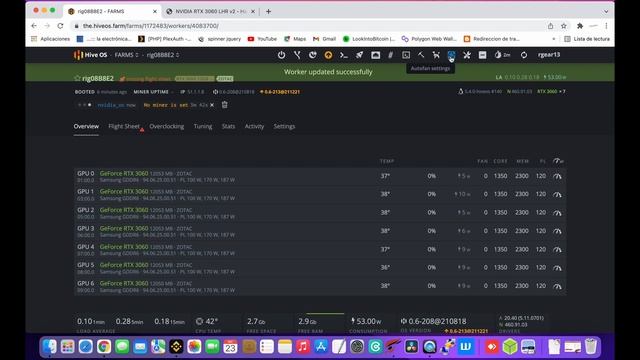Screen dimensions: 640x360
Task: Open the YouTube bookmark
Action: [262, 39]
